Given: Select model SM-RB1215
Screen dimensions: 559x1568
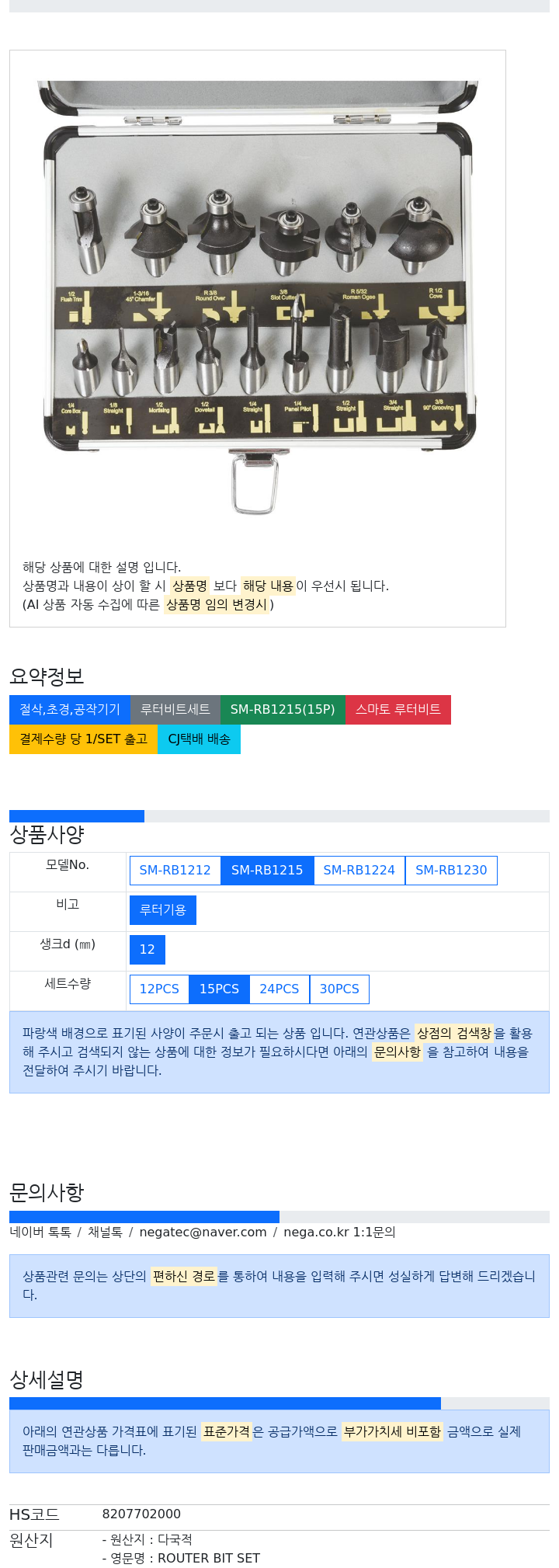Looking at the screenshot, I should [267, 870].
